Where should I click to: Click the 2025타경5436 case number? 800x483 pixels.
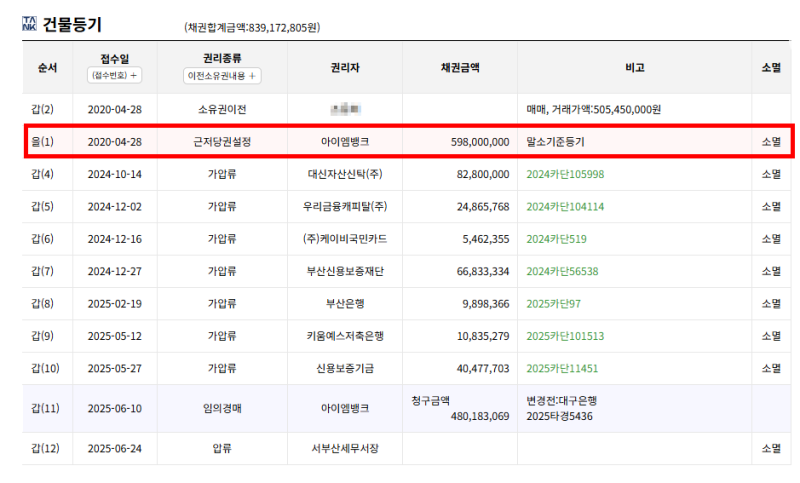pyautogui.click(x=559, y=417)
